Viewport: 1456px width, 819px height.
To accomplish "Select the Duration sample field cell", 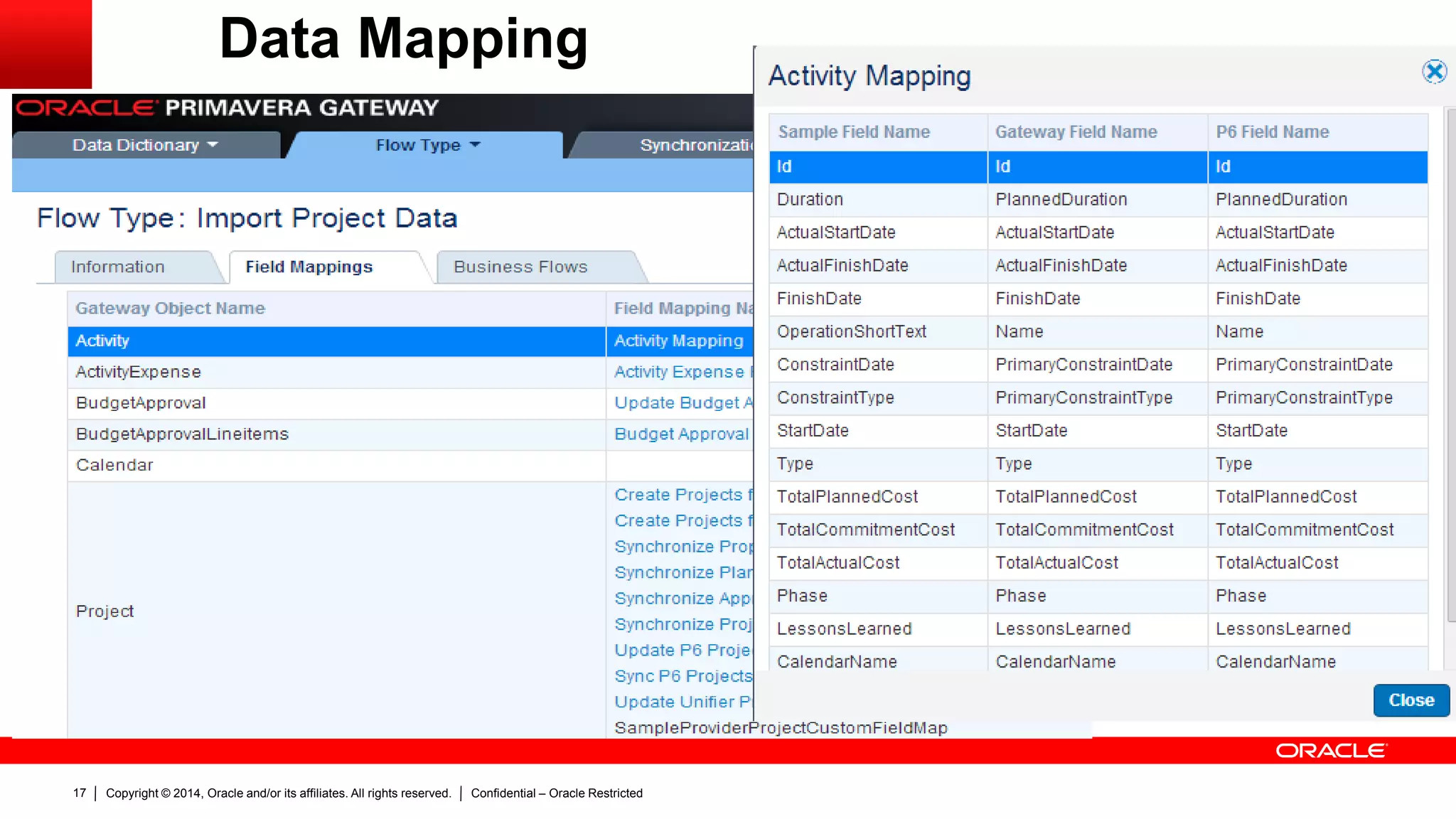I will point(878,200).
